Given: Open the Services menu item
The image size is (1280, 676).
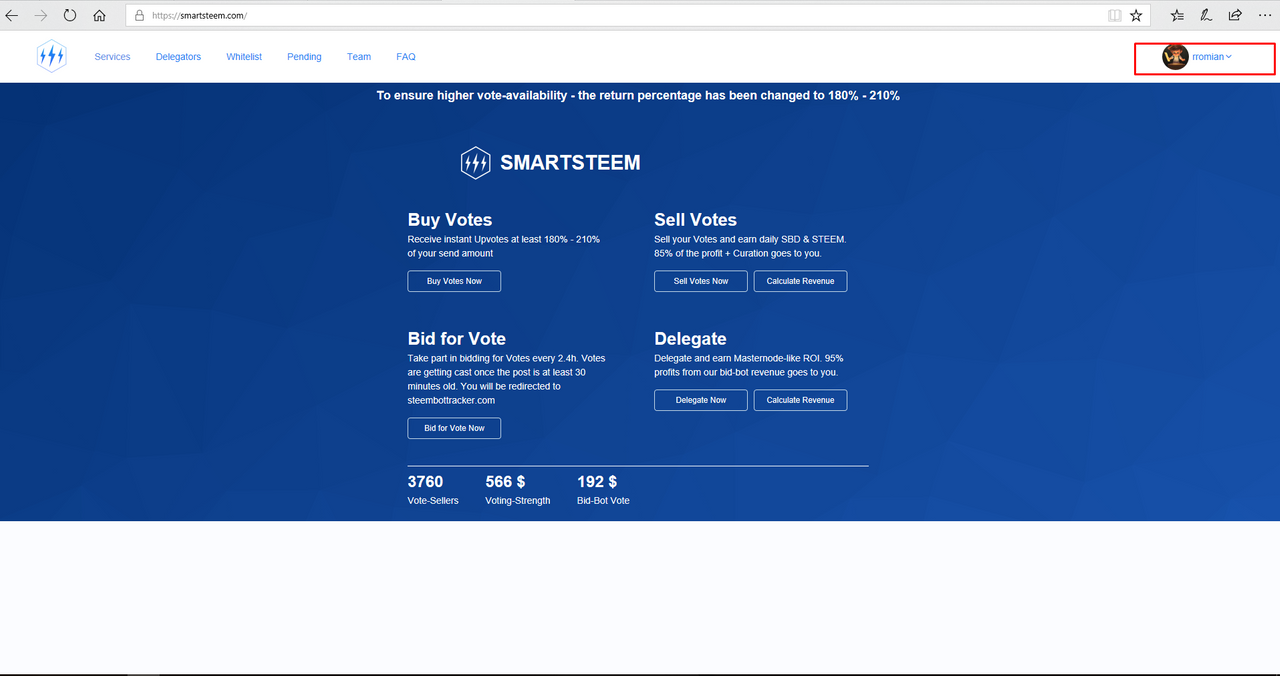Looking at the screenshot, I should 112,57.
